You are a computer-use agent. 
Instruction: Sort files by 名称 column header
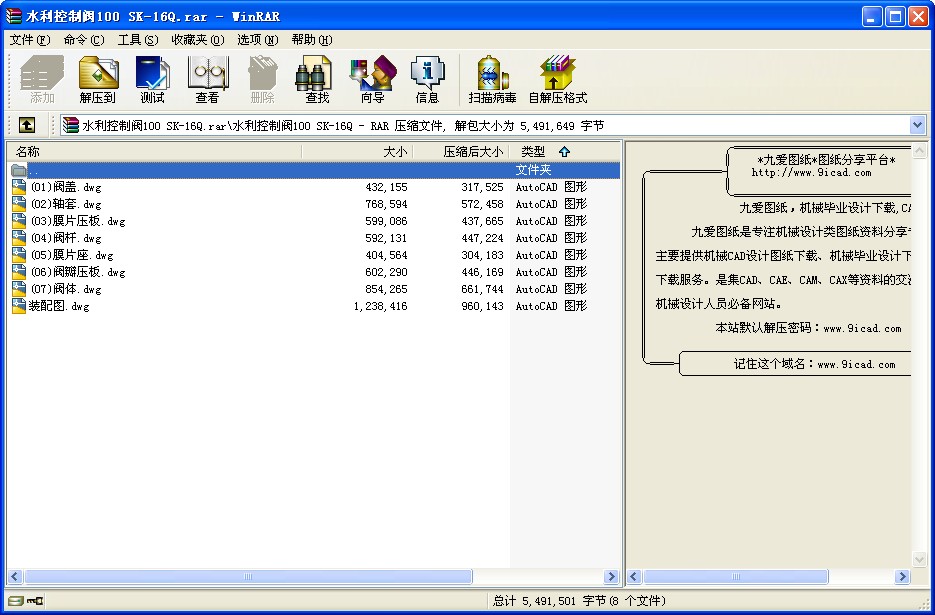(x=150, y=152)
